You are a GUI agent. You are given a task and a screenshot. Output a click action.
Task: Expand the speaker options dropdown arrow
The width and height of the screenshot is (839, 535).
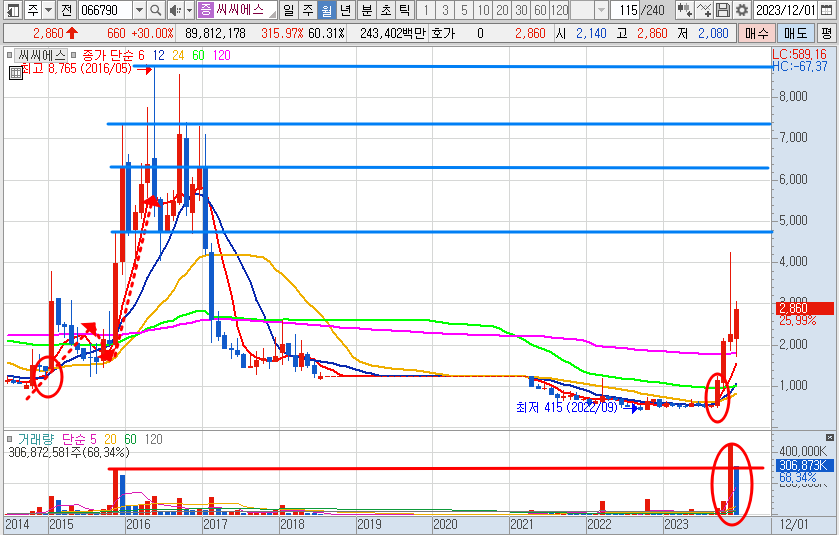click(x=189, y=10)
